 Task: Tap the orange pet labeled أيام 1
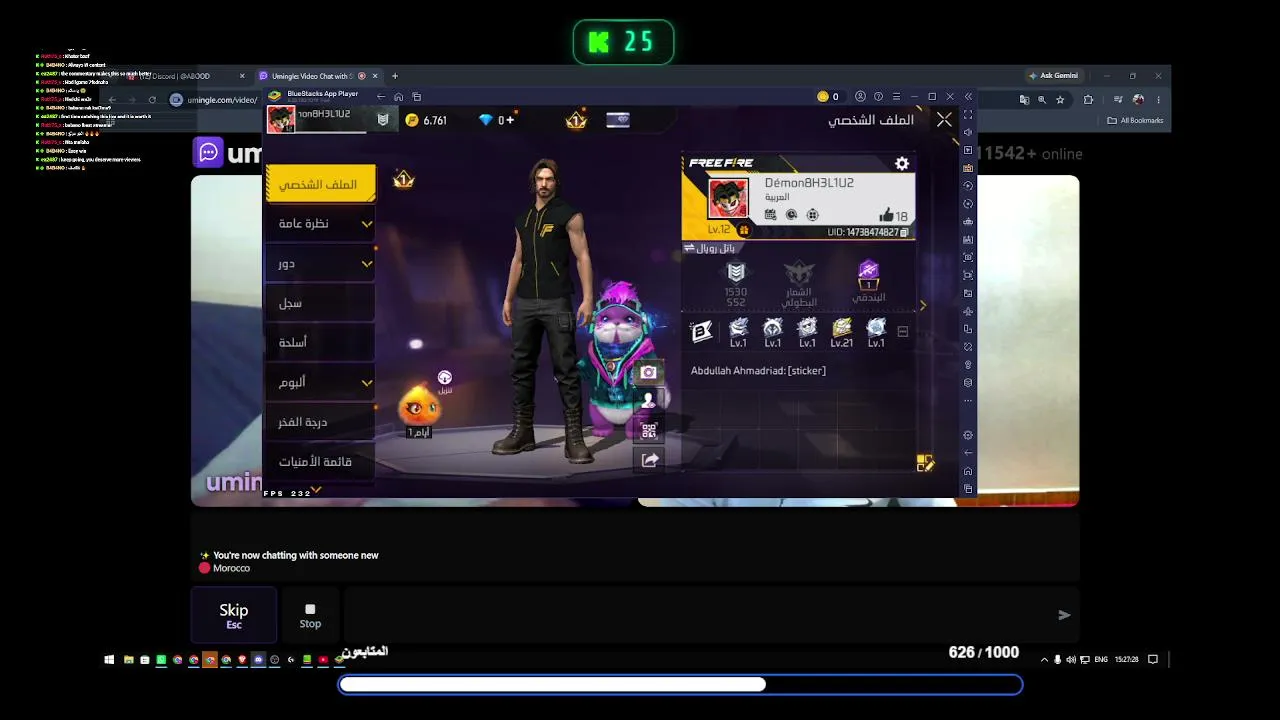click(419, 408)
